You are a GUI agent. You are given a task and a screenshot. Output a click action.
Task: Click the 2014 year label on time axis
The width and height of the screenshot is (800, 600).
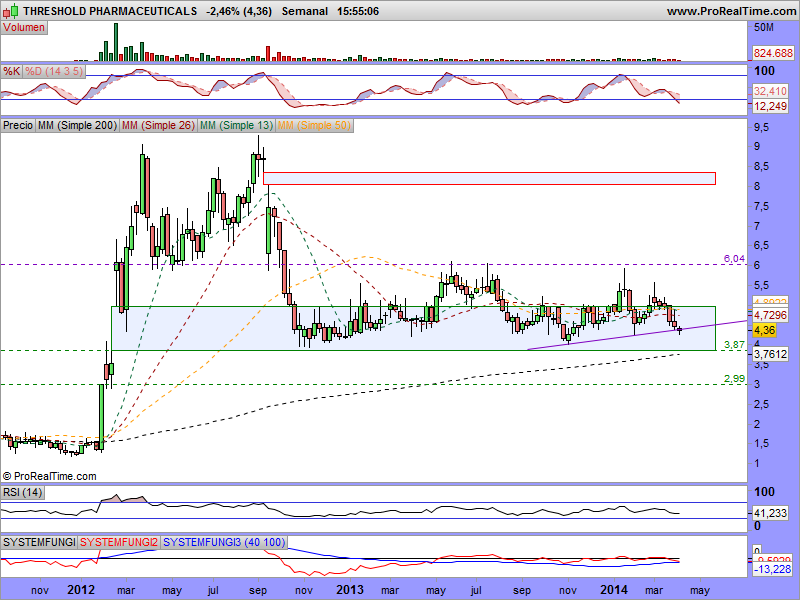614,590
